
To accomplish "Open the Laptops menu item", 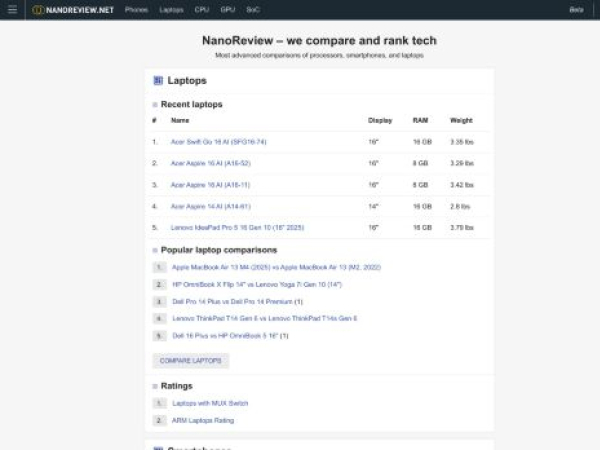I will [x=171, y=10].
